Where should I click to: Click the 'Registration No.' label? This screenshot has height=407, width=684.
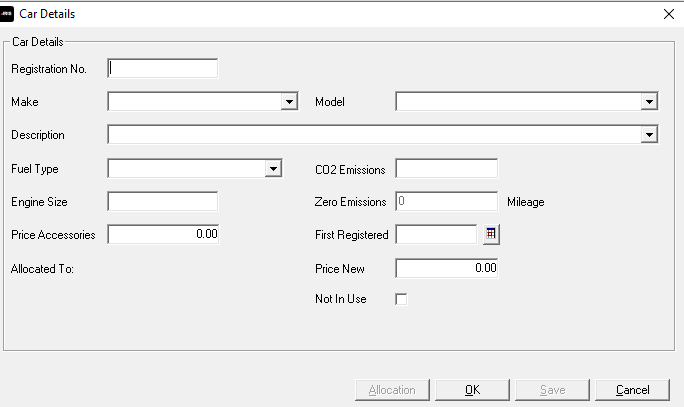coord(49,69)
